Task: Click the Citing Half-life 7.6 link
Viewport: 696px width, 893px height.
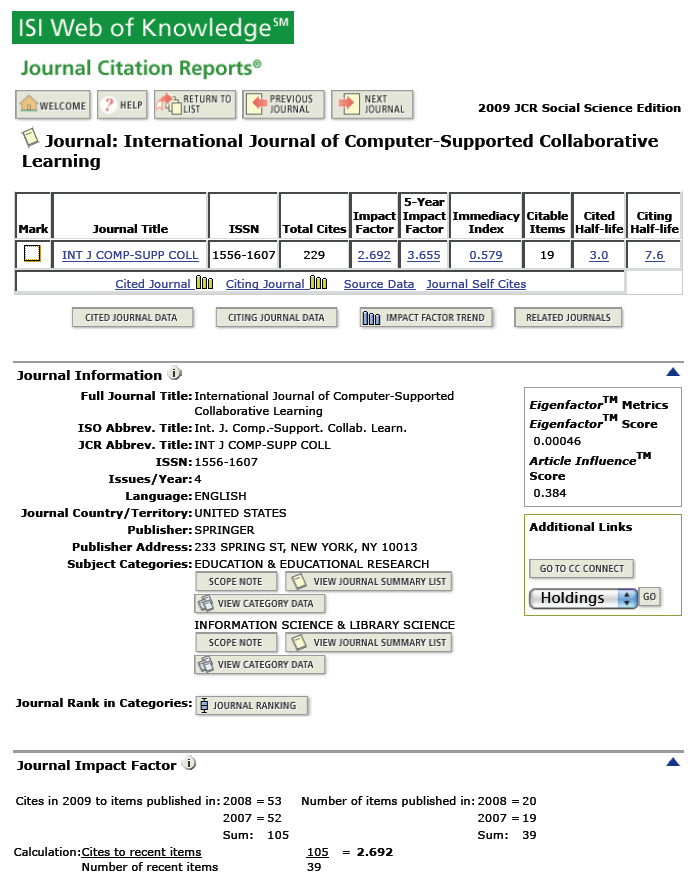Action: click(654, 255)
